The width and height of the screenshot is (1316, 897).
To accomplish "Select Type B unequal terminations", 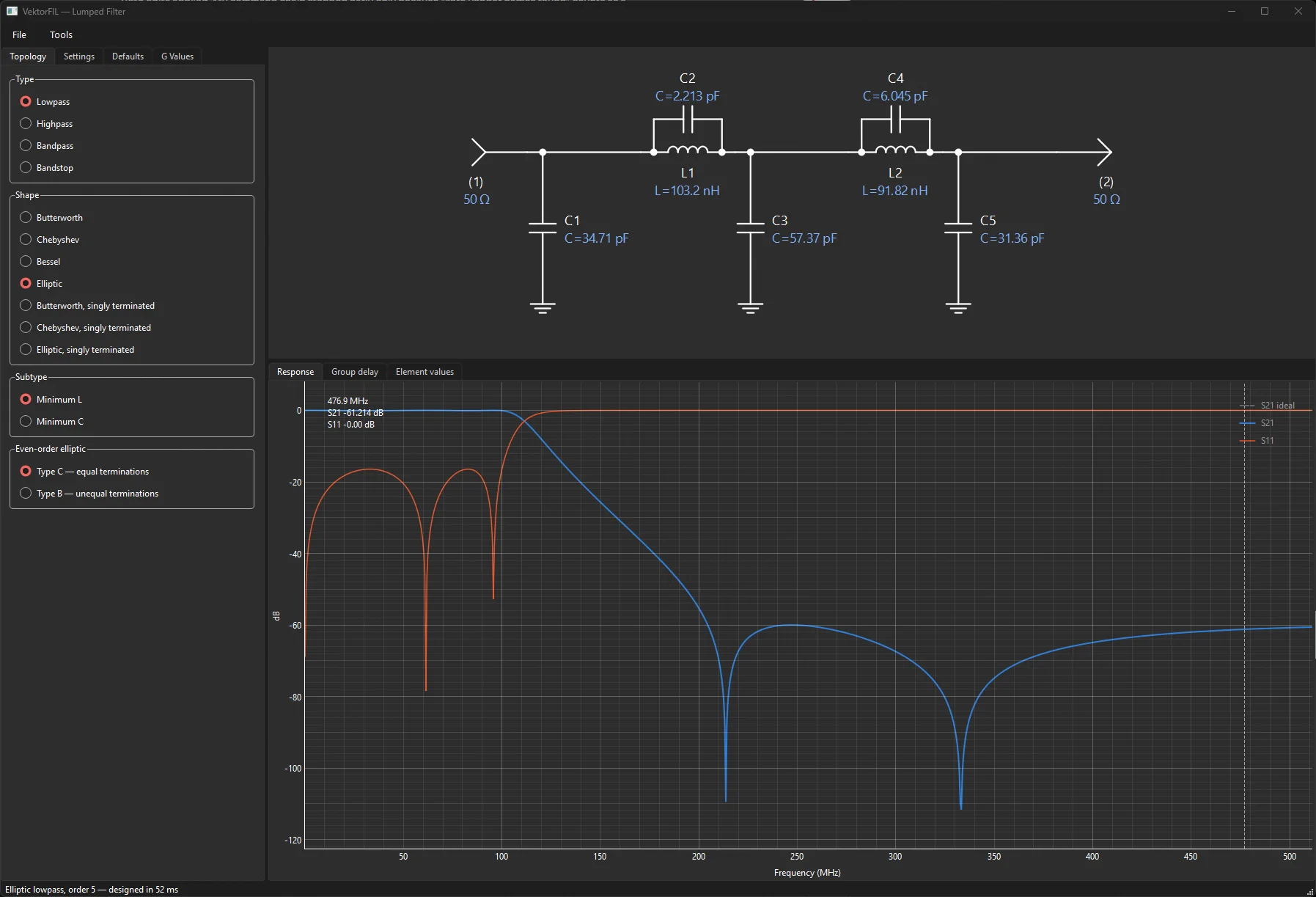I will tap(89, 494).
